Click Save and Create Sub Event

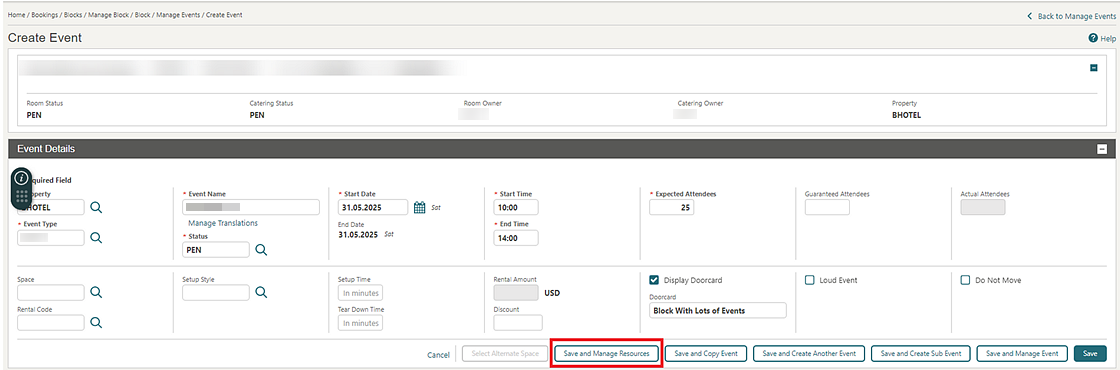coord(921,354)
